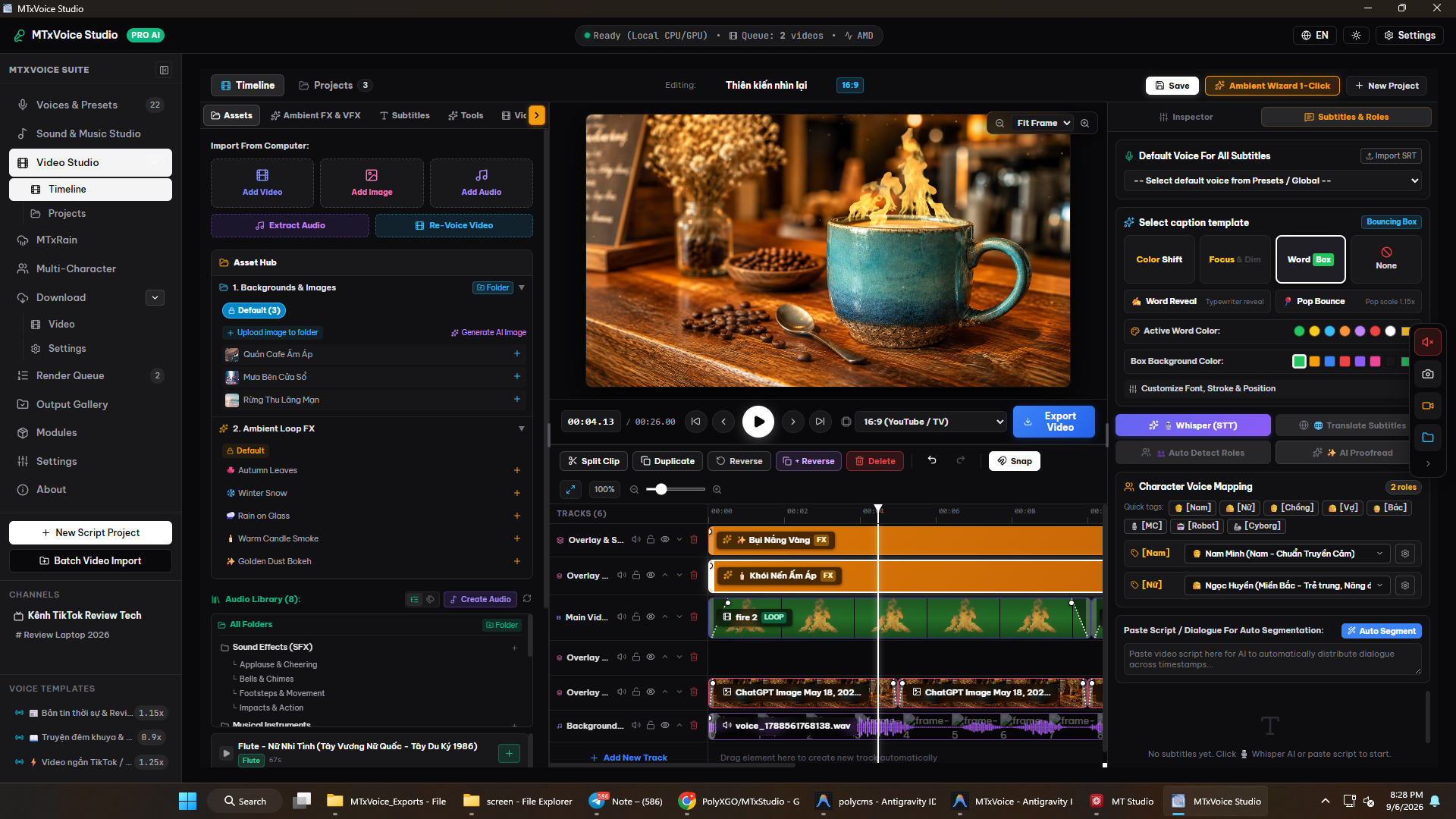Viewport: 1456px width, 819px height.
Task: Select the Color Shift caption template
Action: tap(1159, 259)
